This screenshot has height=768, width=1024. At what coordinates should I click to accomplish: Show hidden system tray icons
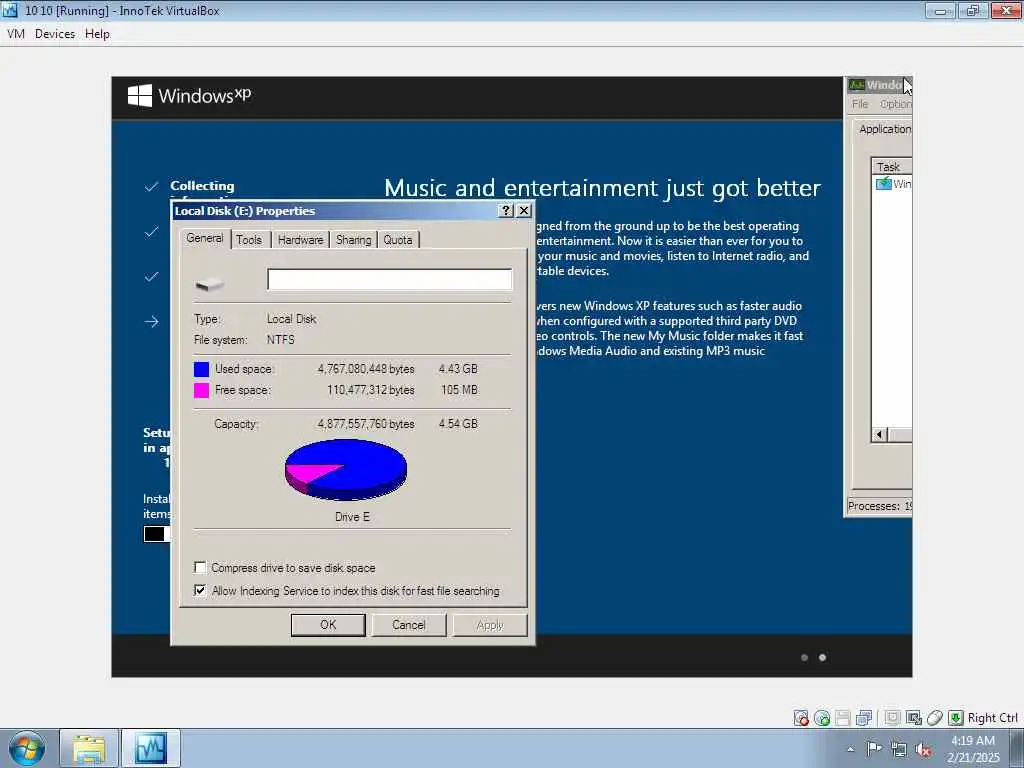[850, 749]
